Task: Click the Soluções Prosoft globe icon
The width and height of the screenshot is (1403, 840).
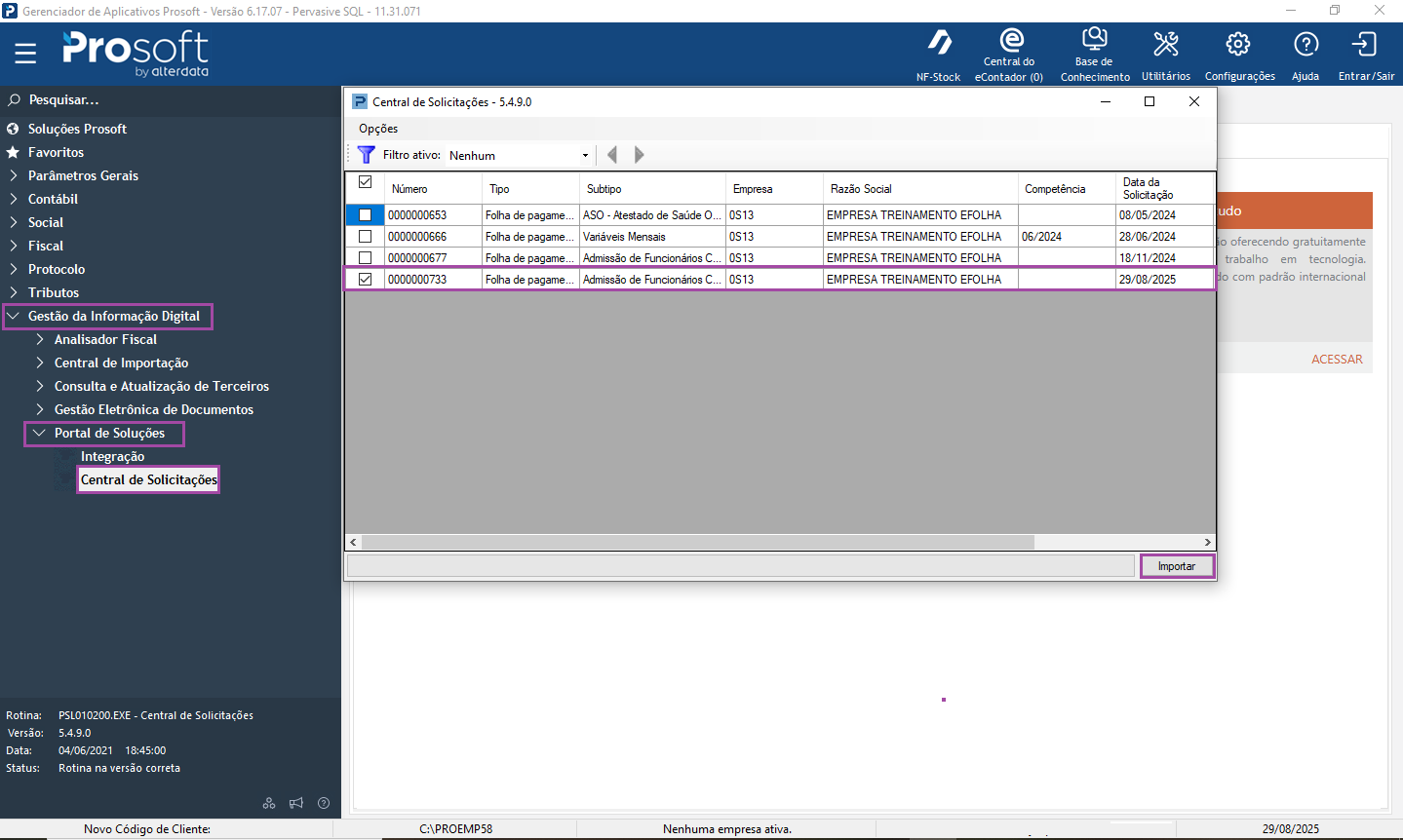Action: click(x=13, y=129)
